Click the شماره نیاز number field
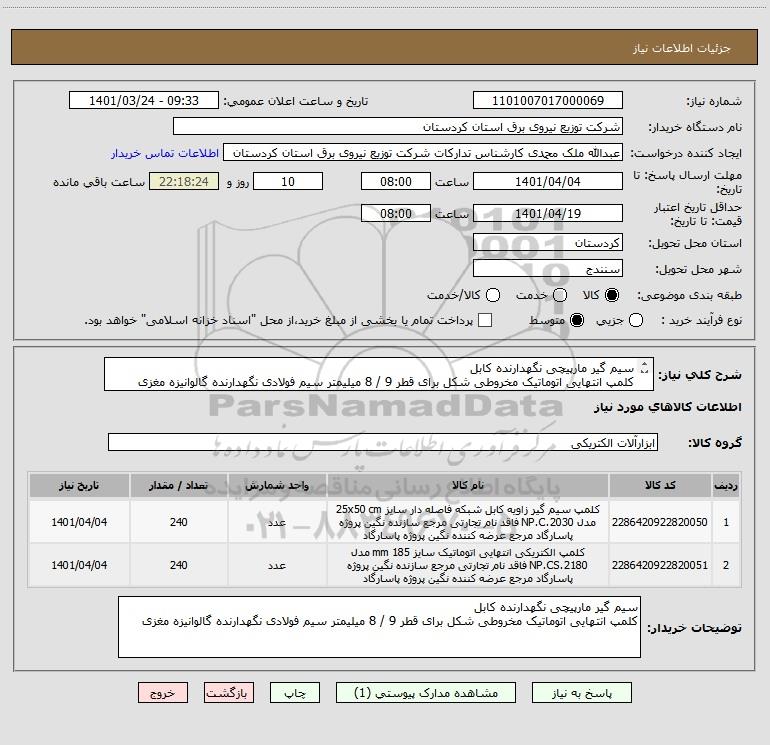 pos(548,100)
